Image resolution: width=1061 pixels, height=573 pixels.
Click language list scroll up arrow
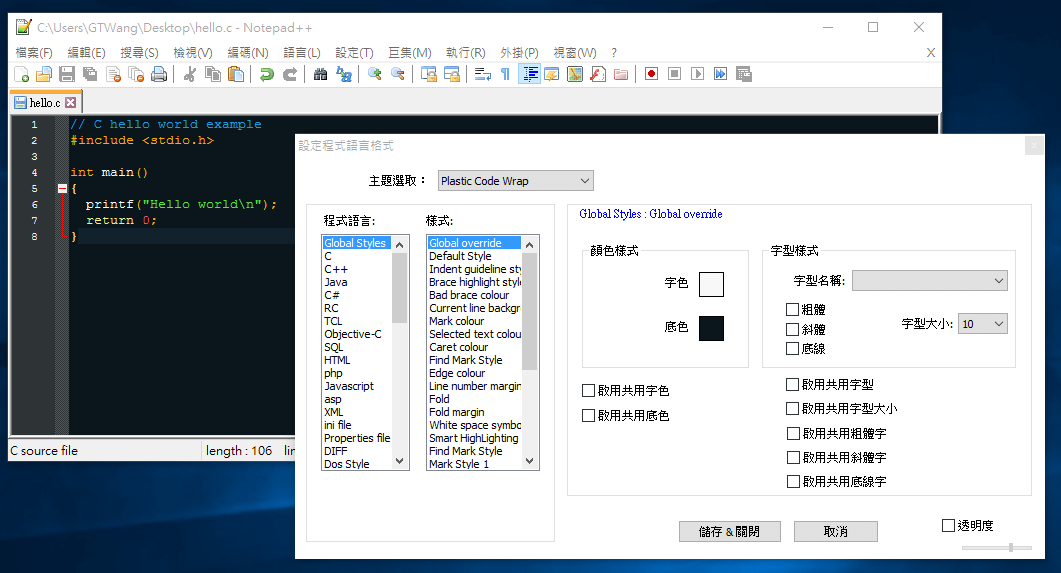point(399,244)
